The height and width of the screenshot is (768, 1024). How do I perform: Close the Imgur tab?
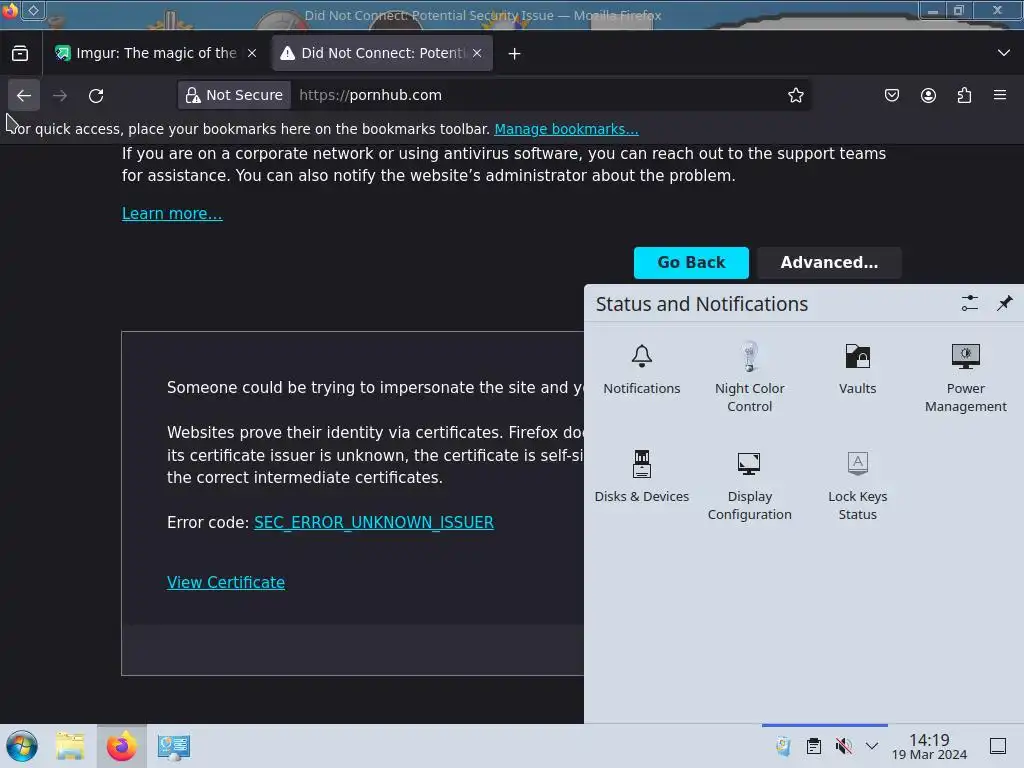tap(252, 54)
